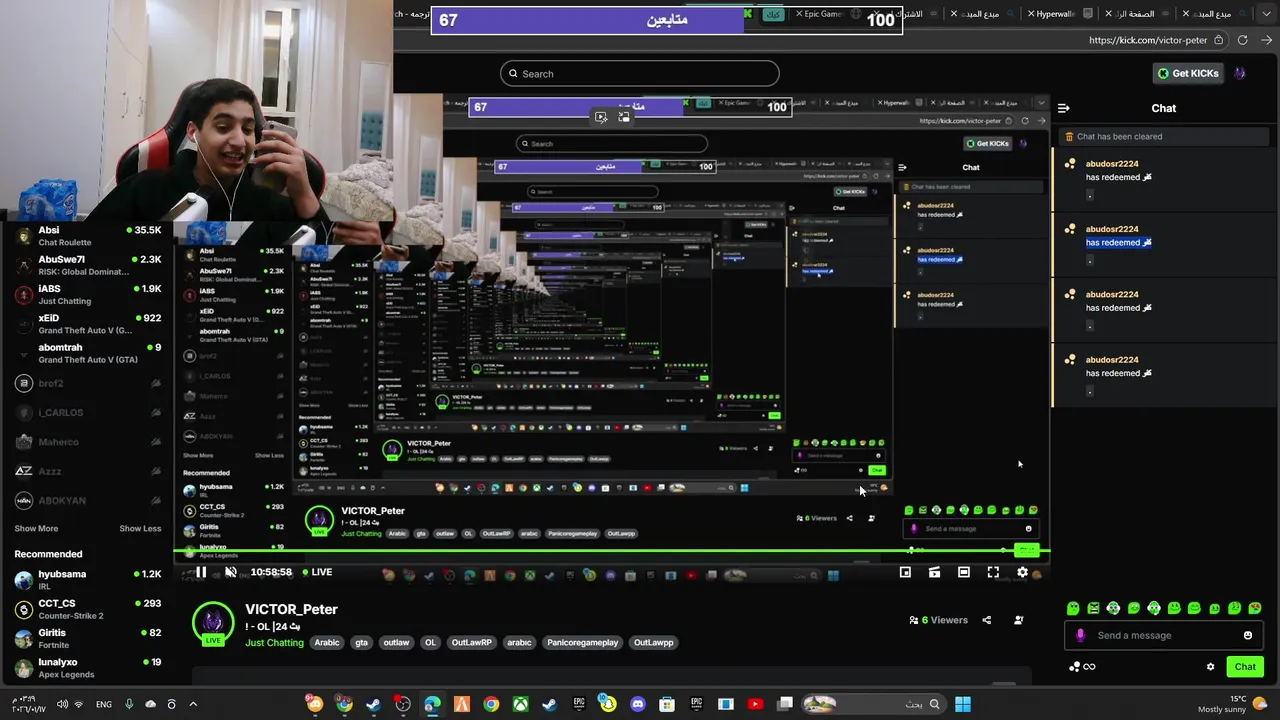This screenshot has height=720, width=1280.
Task: Open the emoji picker in message box
Action: click(x=1247, y=635)
